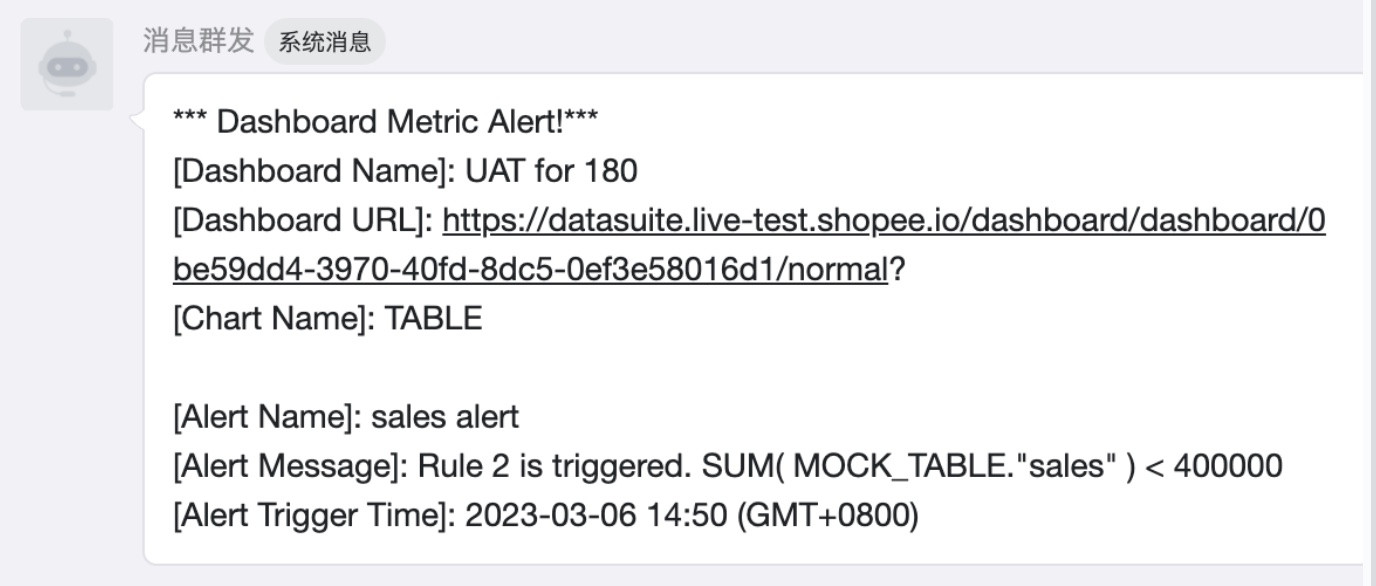1376x586 pixels.
Task: Click the robot bot avatar icon
Action: 67,64
